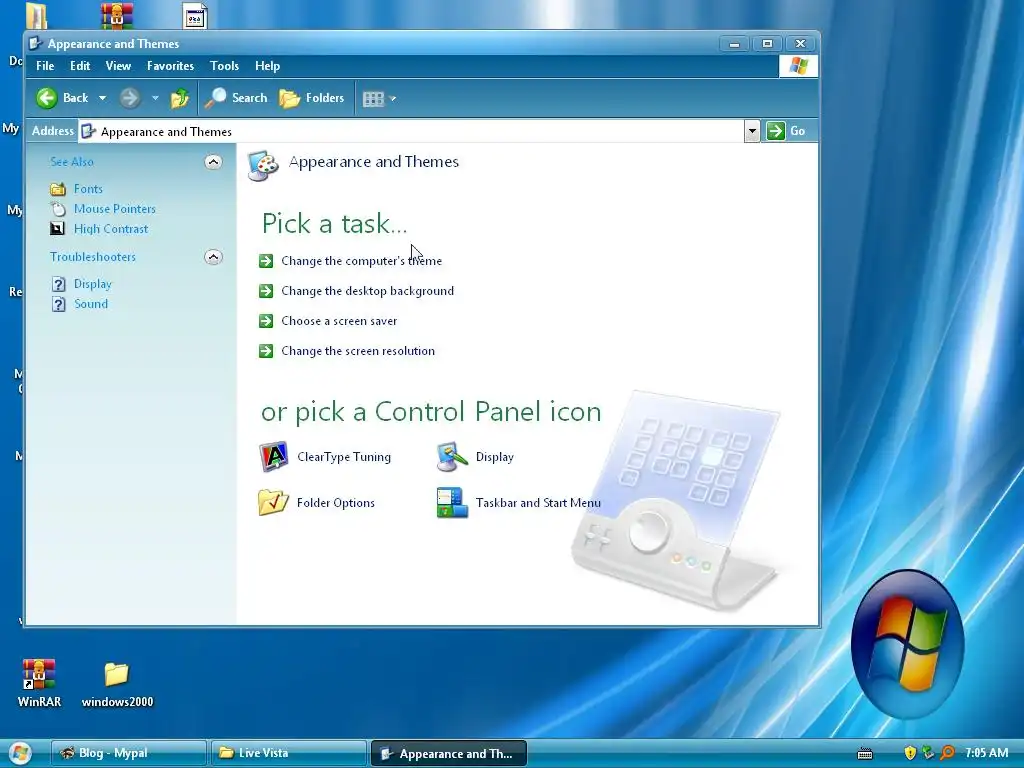This screenshot has height=768, width=1024.
Task: Click Appearance and Th... taskbar button
Action: 449,754
